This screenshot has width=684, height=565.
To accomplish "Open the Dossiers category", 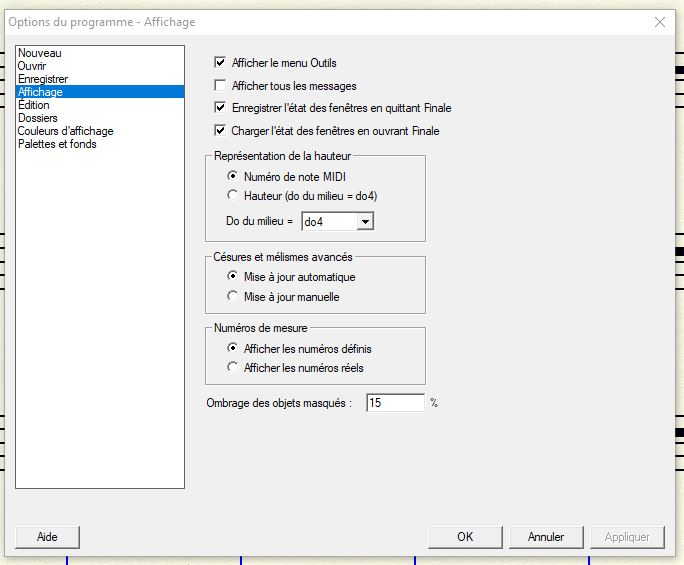I will pyautogui.click(x=37, y=118).
